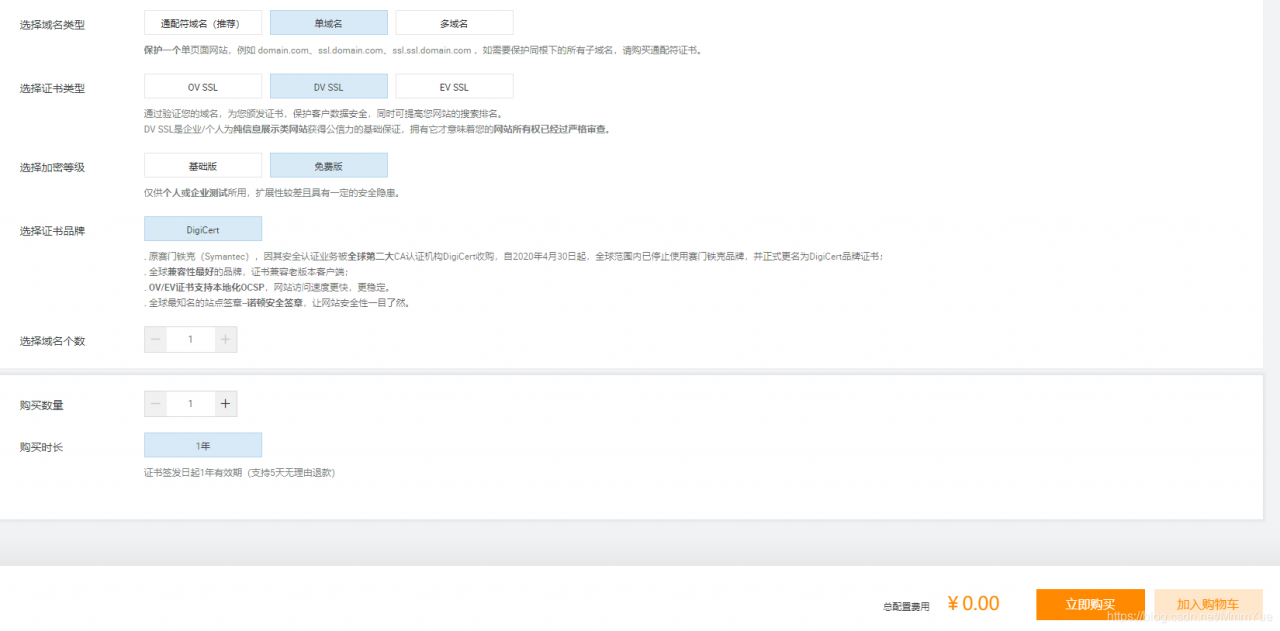The width and height of the screenshot is (1280, 631).
Task: Select the 多域名 domain type option
Action: [x=454, y=22]
